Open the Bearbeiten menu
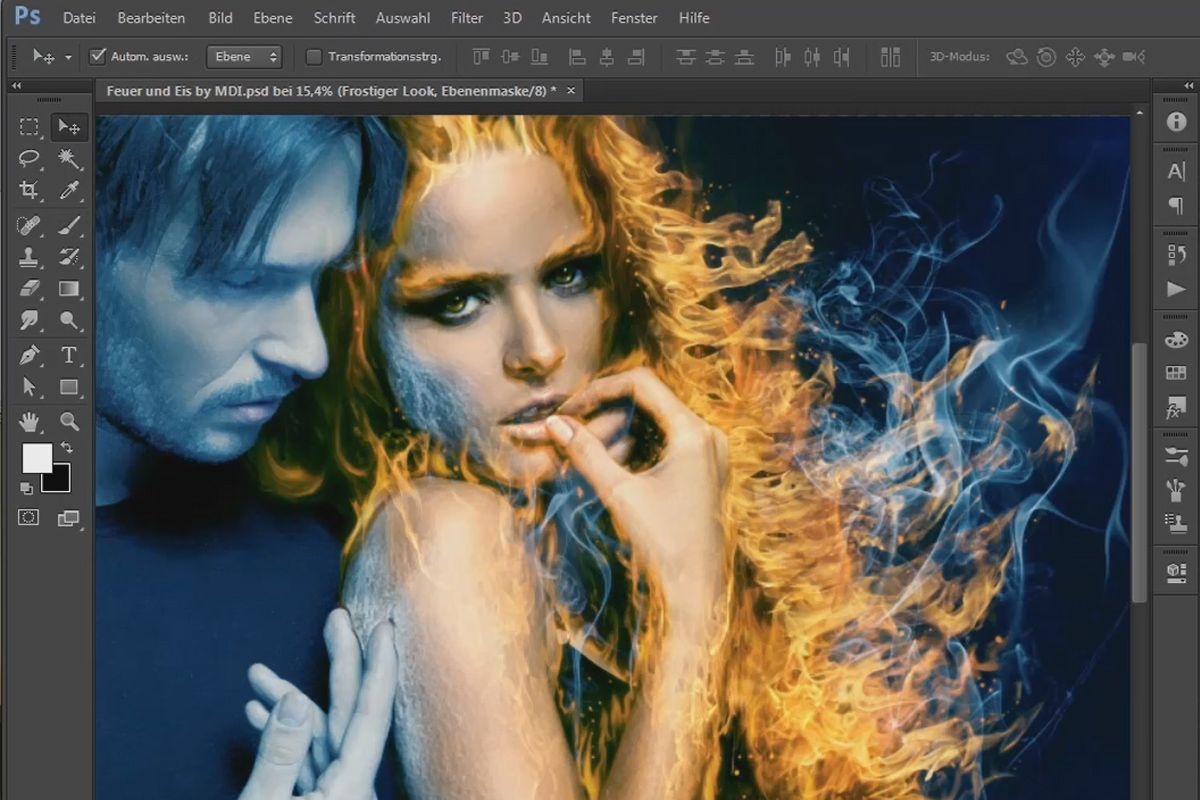Image resolution: width=1200 pixels, height=800 pixels. pos(152,18)
